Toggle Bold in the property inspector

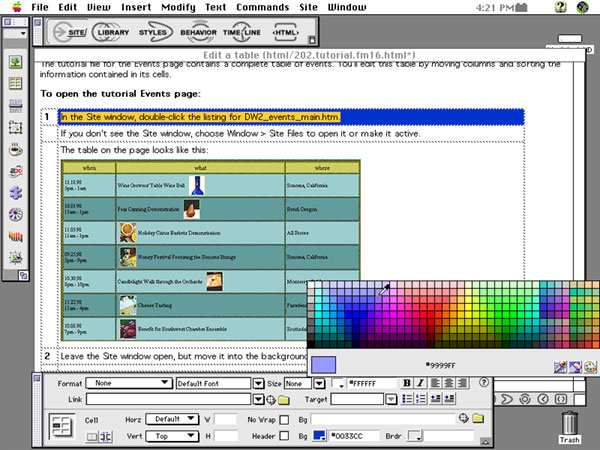point(407,383)
